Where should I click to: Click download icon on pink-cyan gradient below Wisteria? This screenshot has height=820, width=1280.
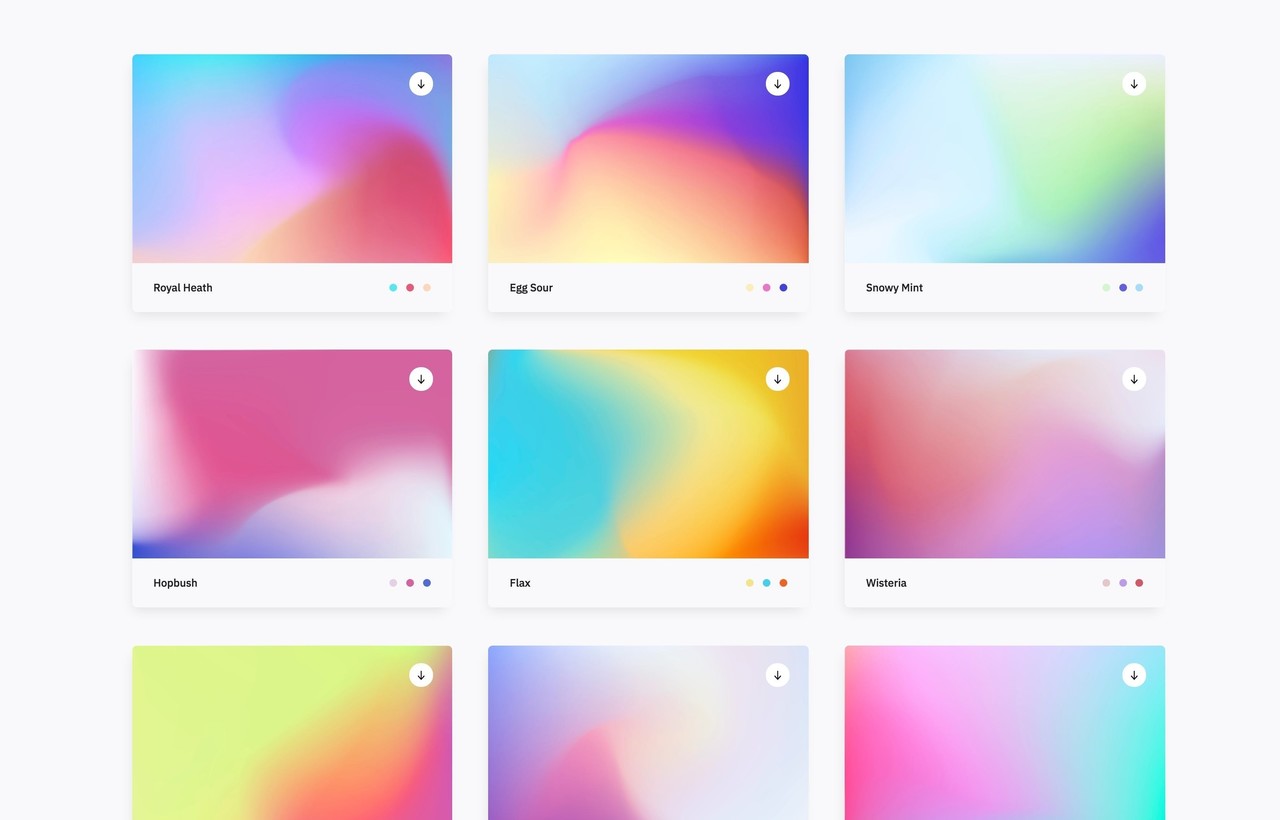tap(1134, 675)
